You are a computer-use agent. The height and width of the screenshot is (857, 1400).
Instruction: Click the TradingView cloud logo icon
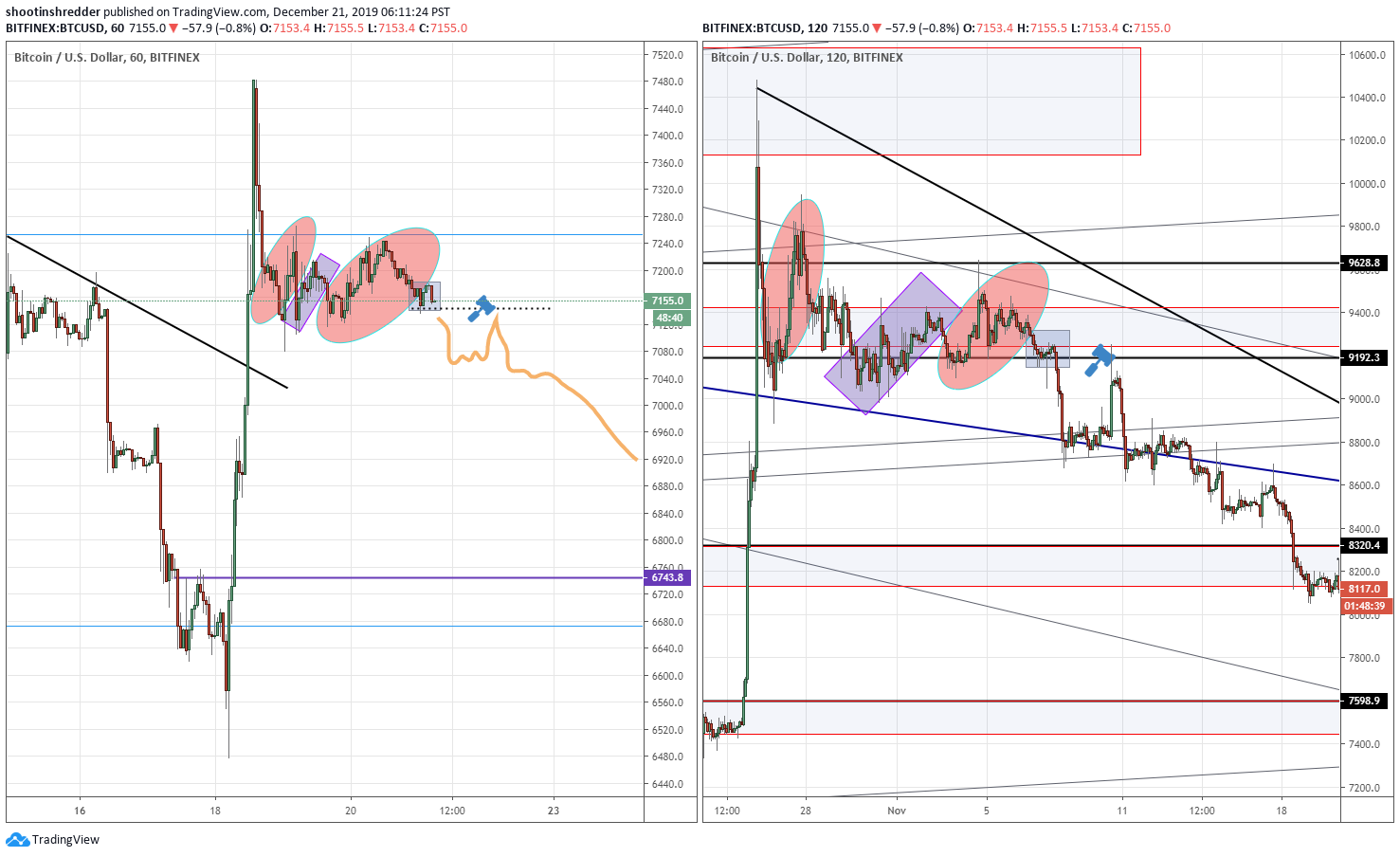pos(17,840)
